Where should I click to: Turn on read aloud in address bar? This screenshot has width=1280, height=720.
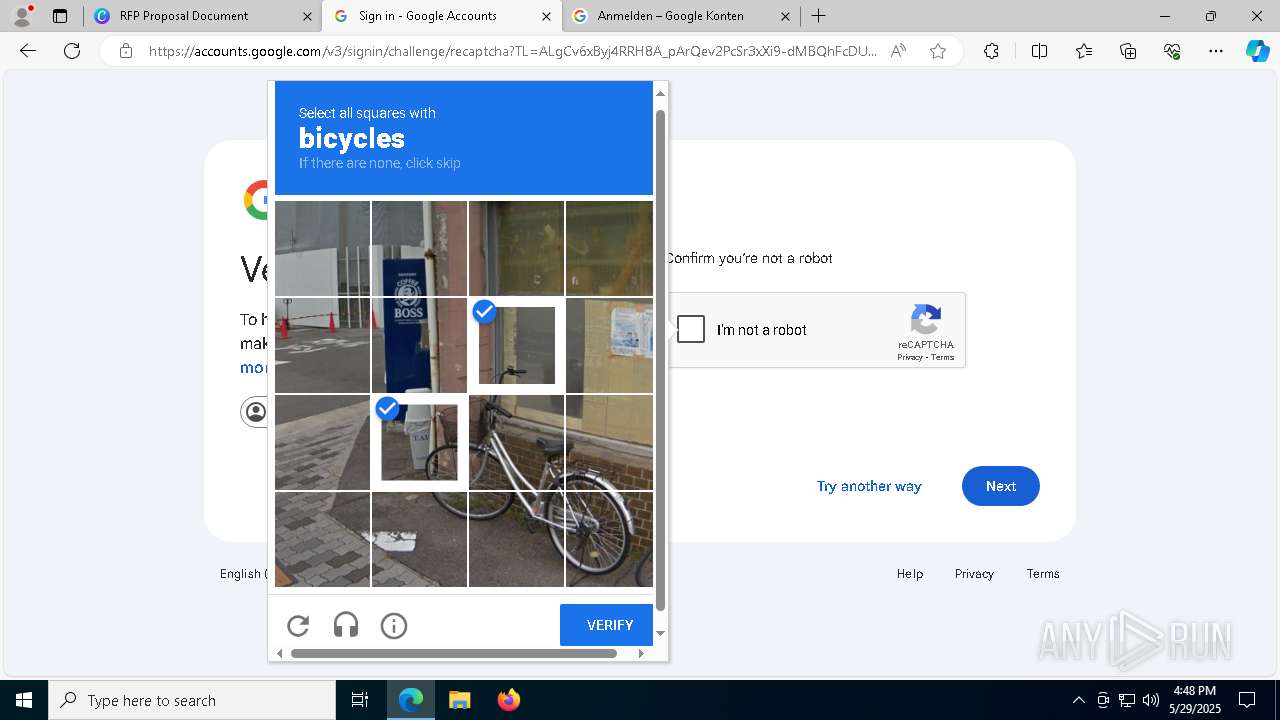(898, 51)
